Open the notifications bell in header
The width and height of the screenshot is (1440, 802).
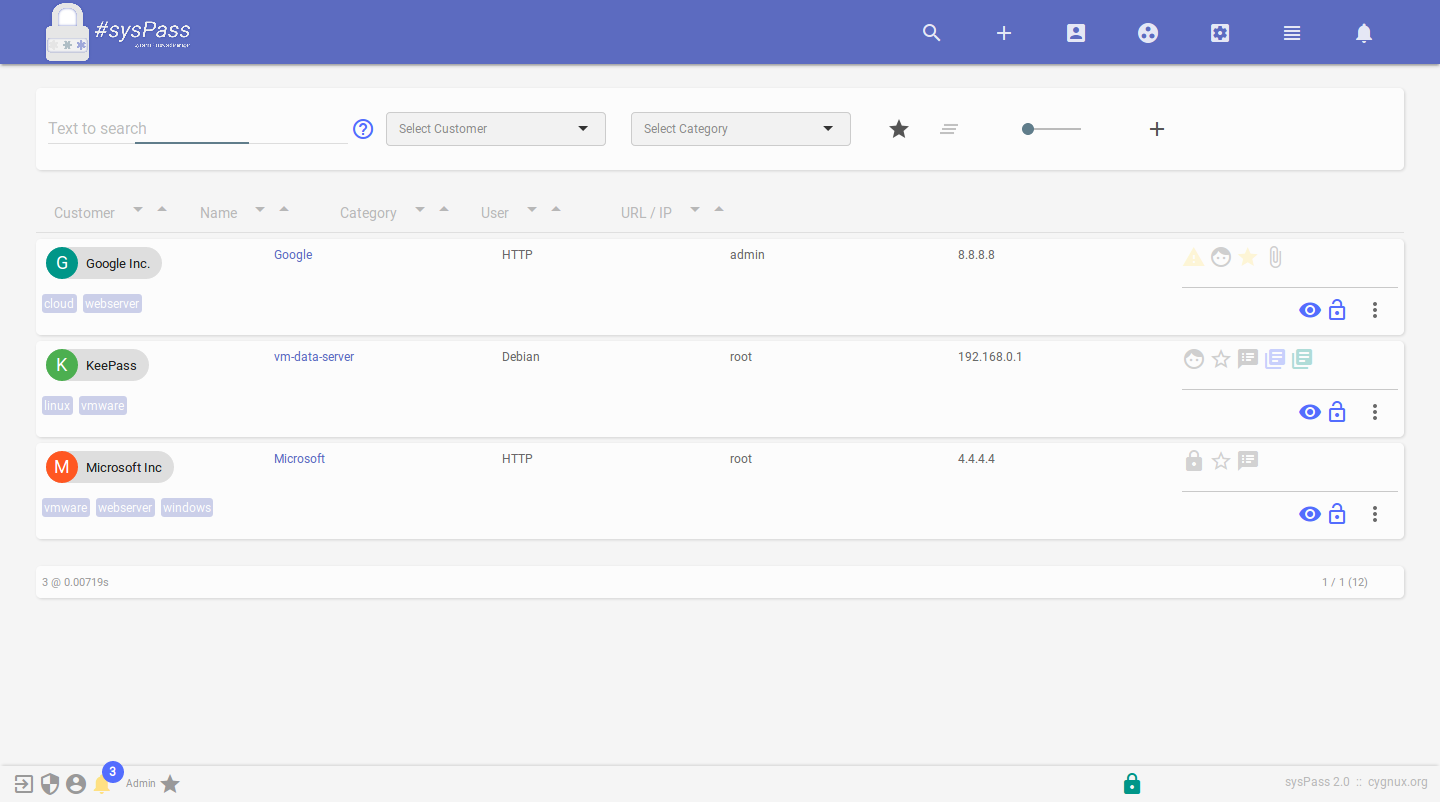tap(1364, 33)
